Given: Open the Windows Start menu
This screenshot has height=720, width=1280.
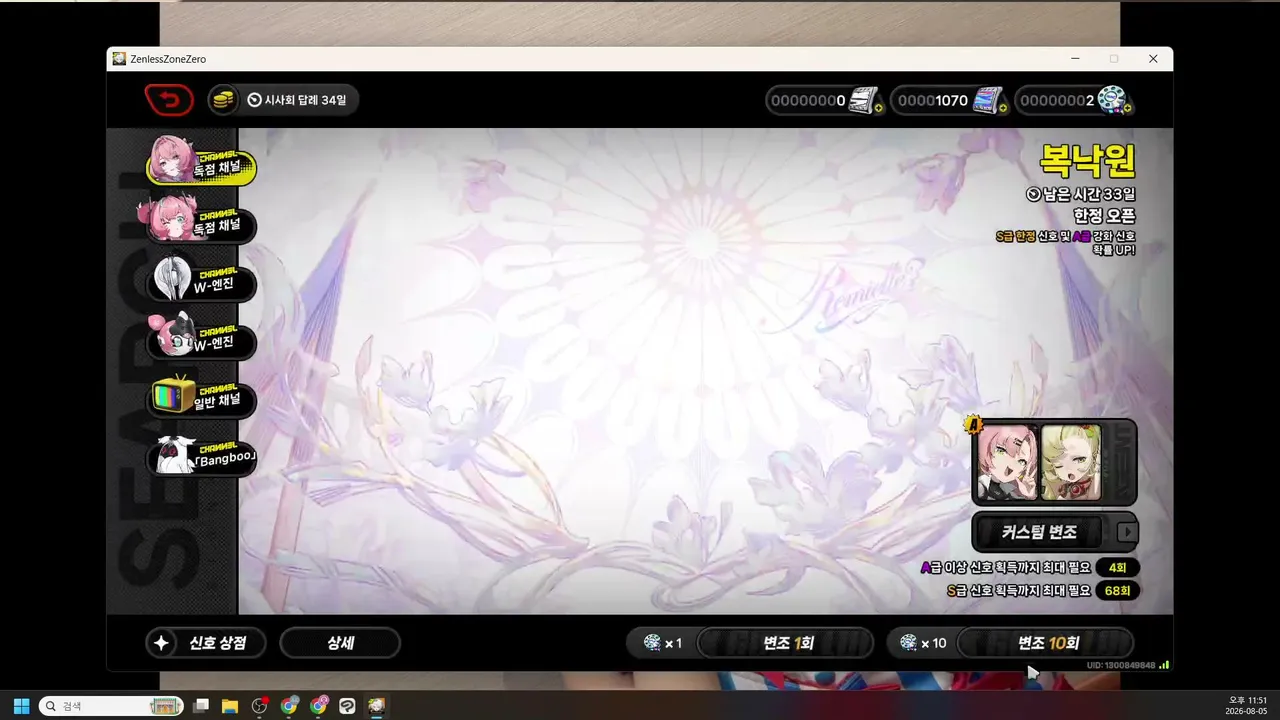Looking at the screenshot, I should click(x=21, y=706).
